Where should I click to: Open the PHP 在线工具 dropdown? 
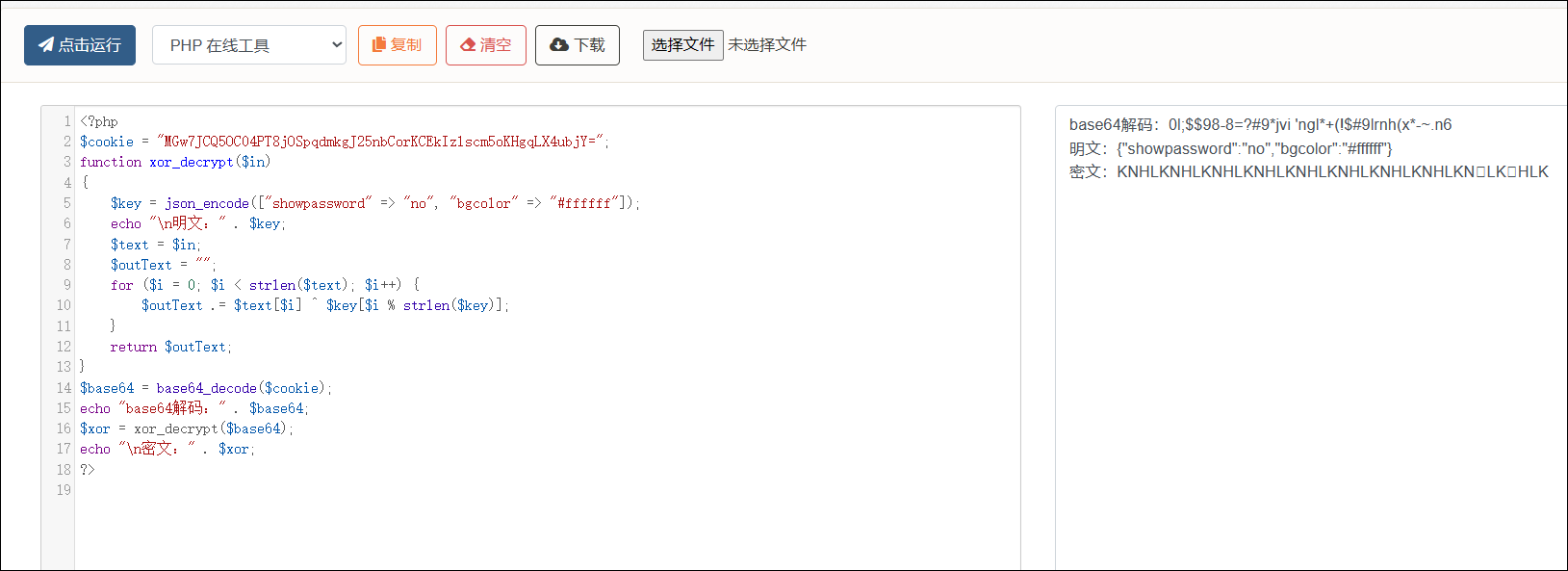pyautogui.click(x=248, y=45)
